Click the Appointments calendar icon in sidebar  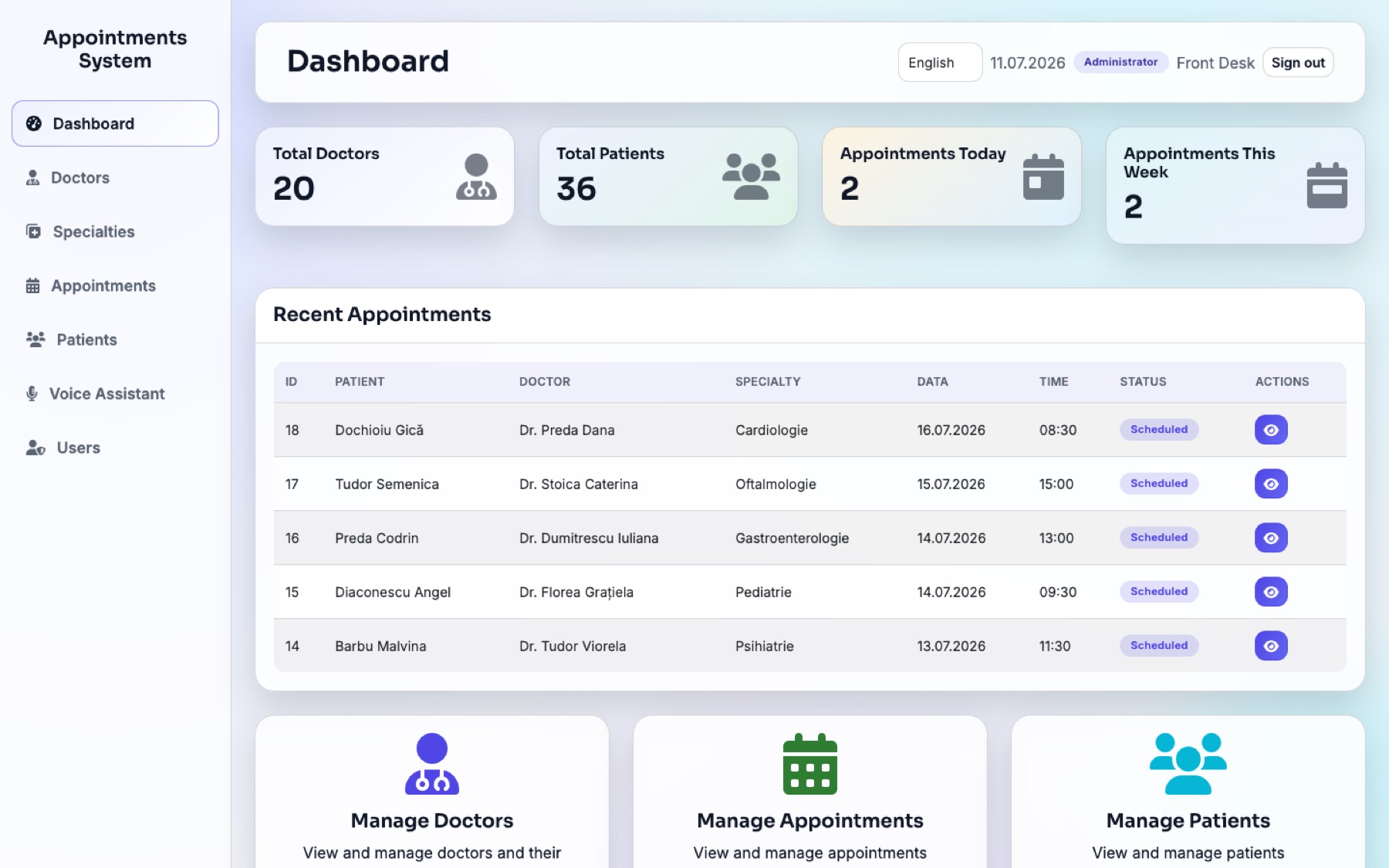pos(32,285)
